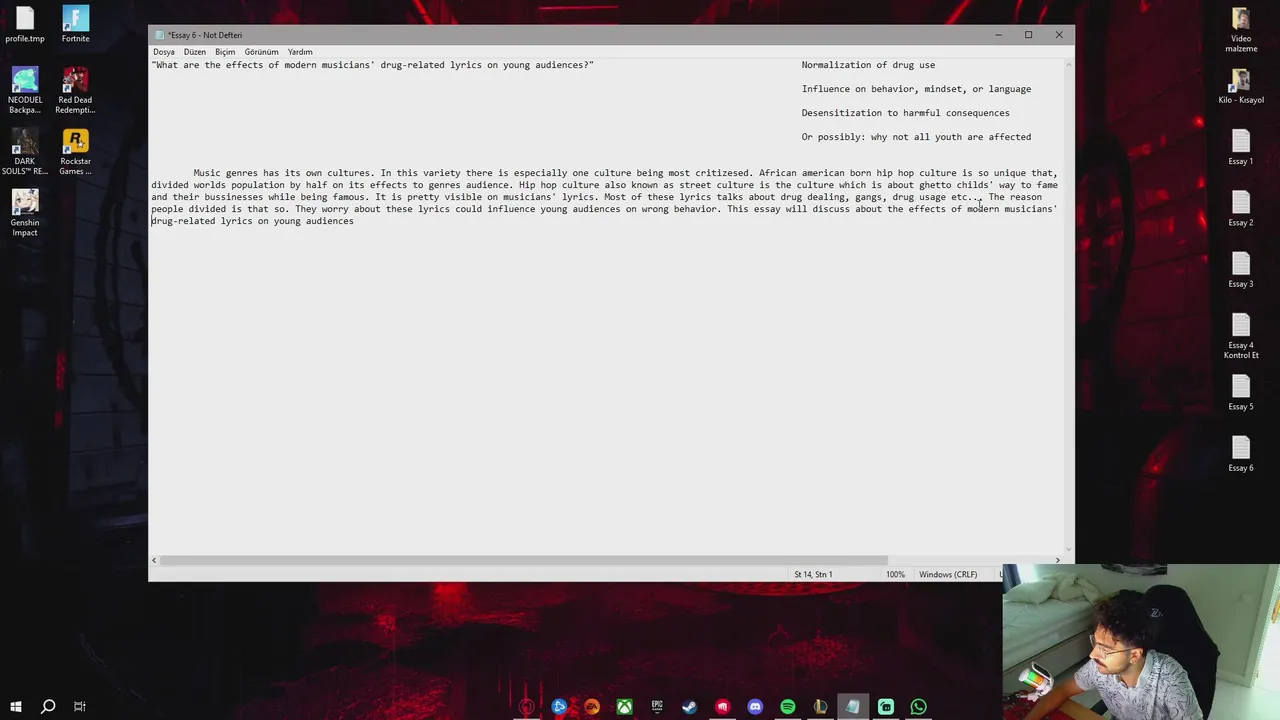Viewport: 1280px width, 720px height.
Task: Open the Yardım menu
Action: click(300, 52)
